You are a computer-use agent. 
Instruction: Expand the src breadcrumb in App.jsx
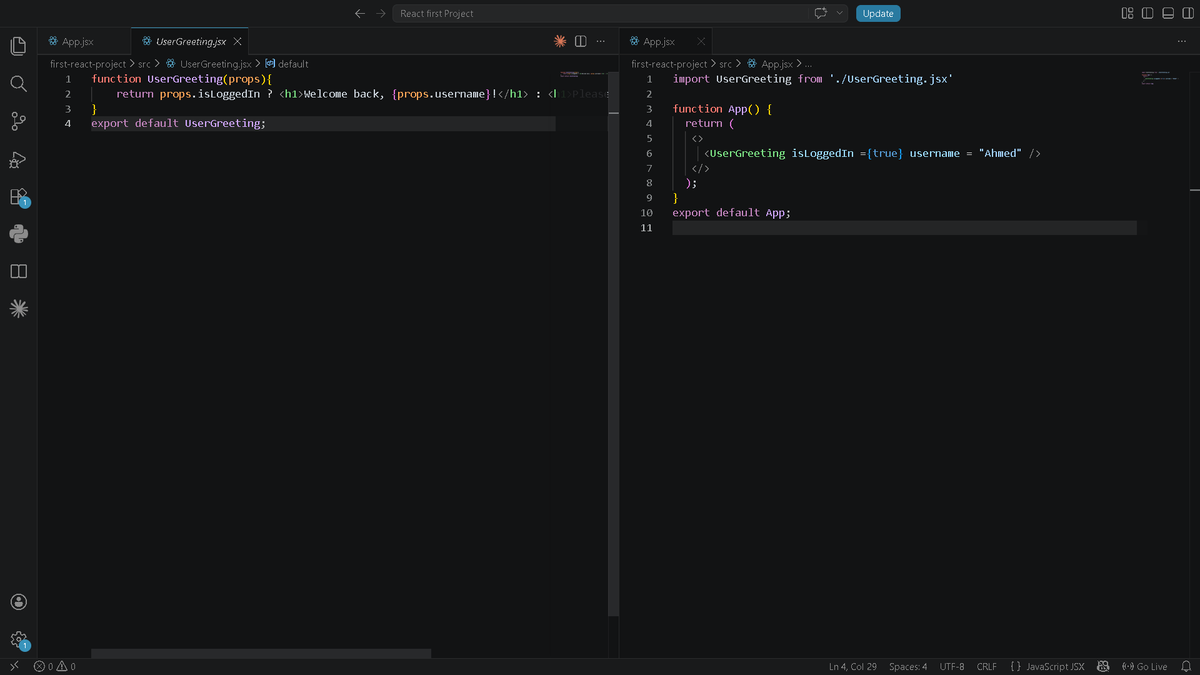[x=724, y=62]
